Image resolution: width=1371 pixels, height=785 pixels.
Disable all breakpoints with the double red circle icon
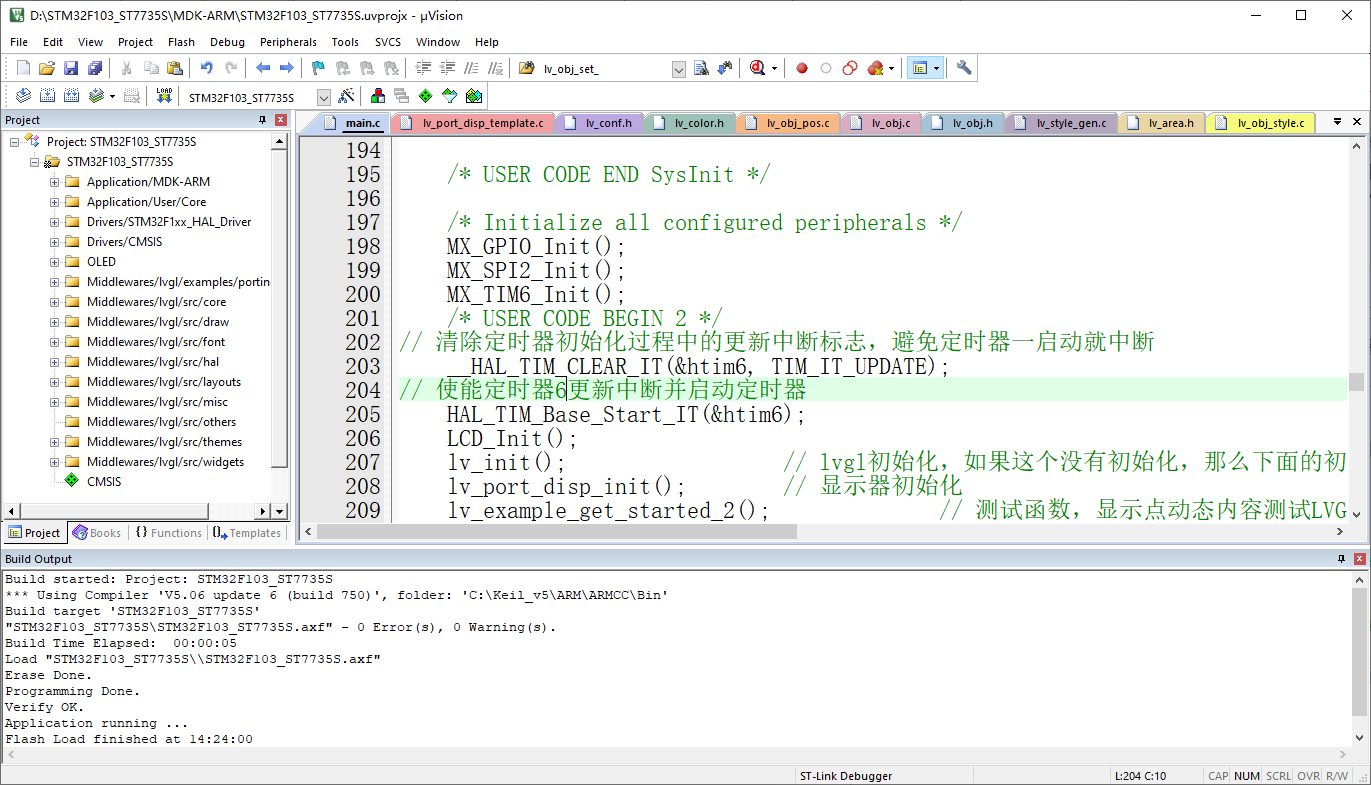coord(849,68)
